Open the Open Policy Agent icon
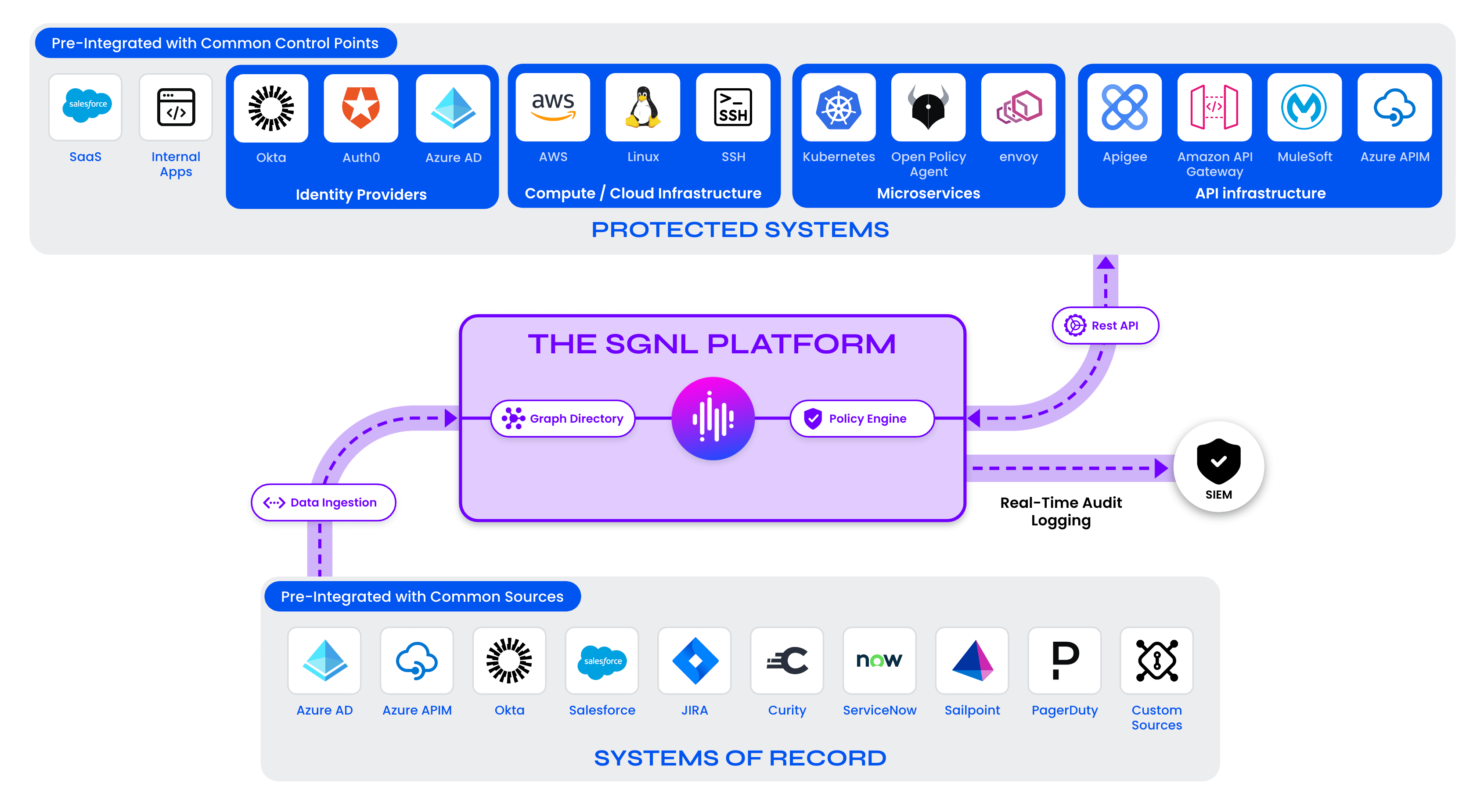 (928, 108)
